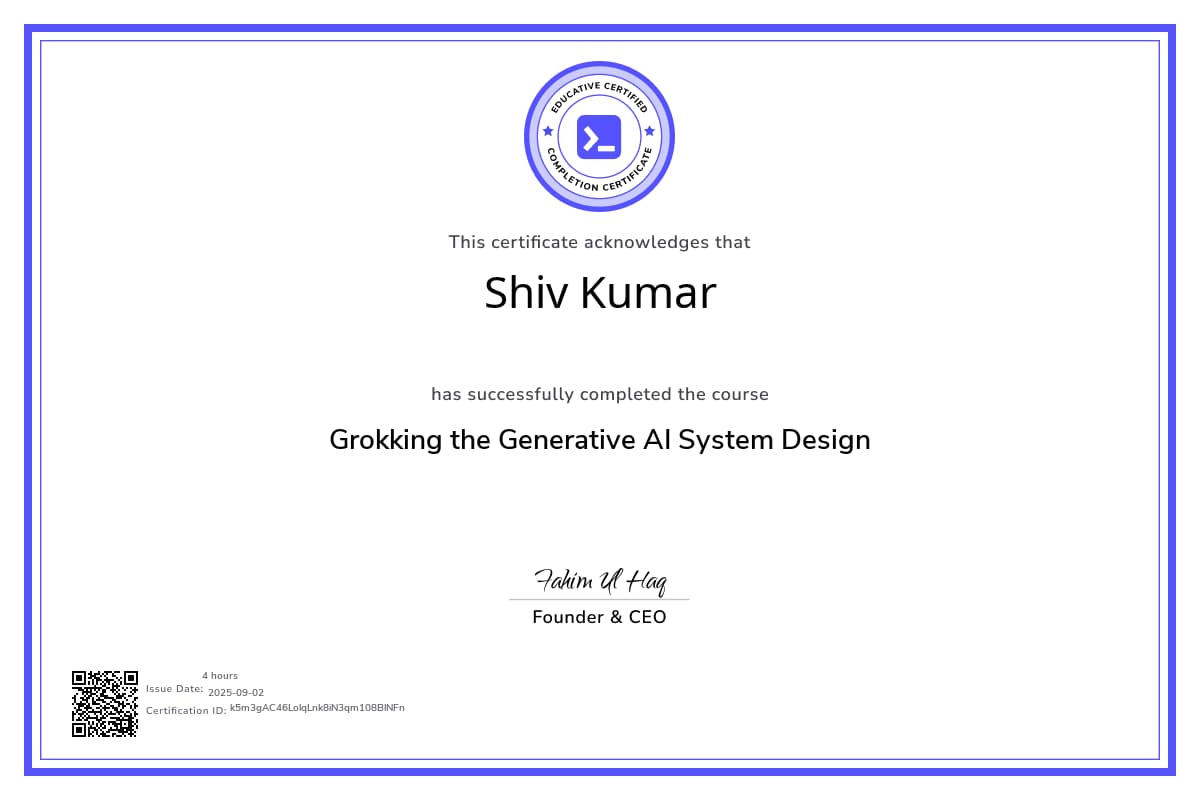Click the certification ID "k5m3gAC46LoIqLnk8iN3qm108BINFn"
The height and width of the screenshot is (800, 1200).
[x=317, y=707]
